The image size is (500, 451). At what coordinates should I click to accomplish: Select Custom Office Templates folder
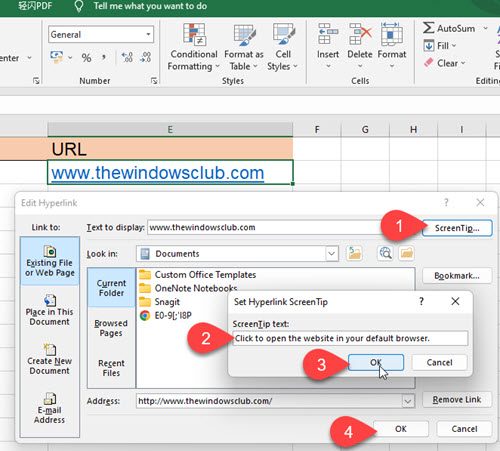(197, 275)
